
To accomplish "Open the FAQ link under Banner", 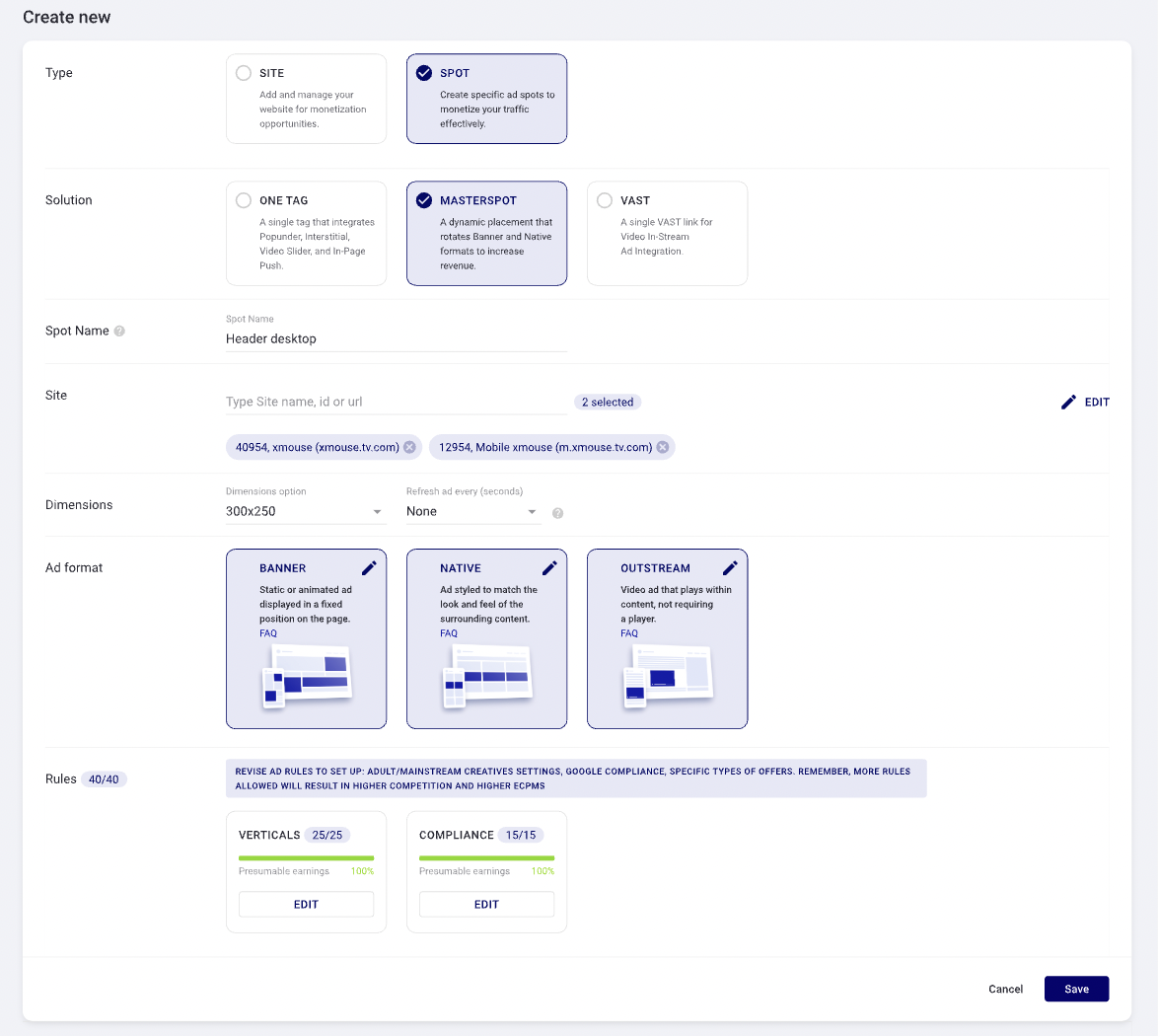I will coord(268,633).
